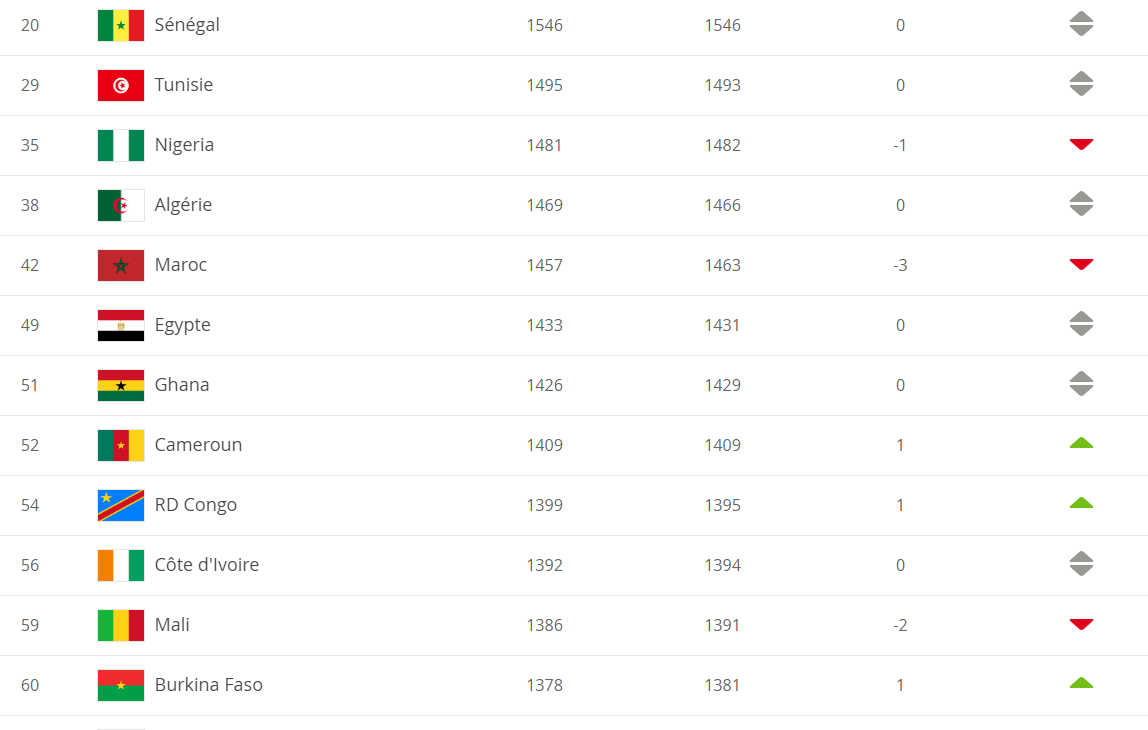Click the Egypte flag icon
1148x730 pixels.
click(x=121, y=326)
